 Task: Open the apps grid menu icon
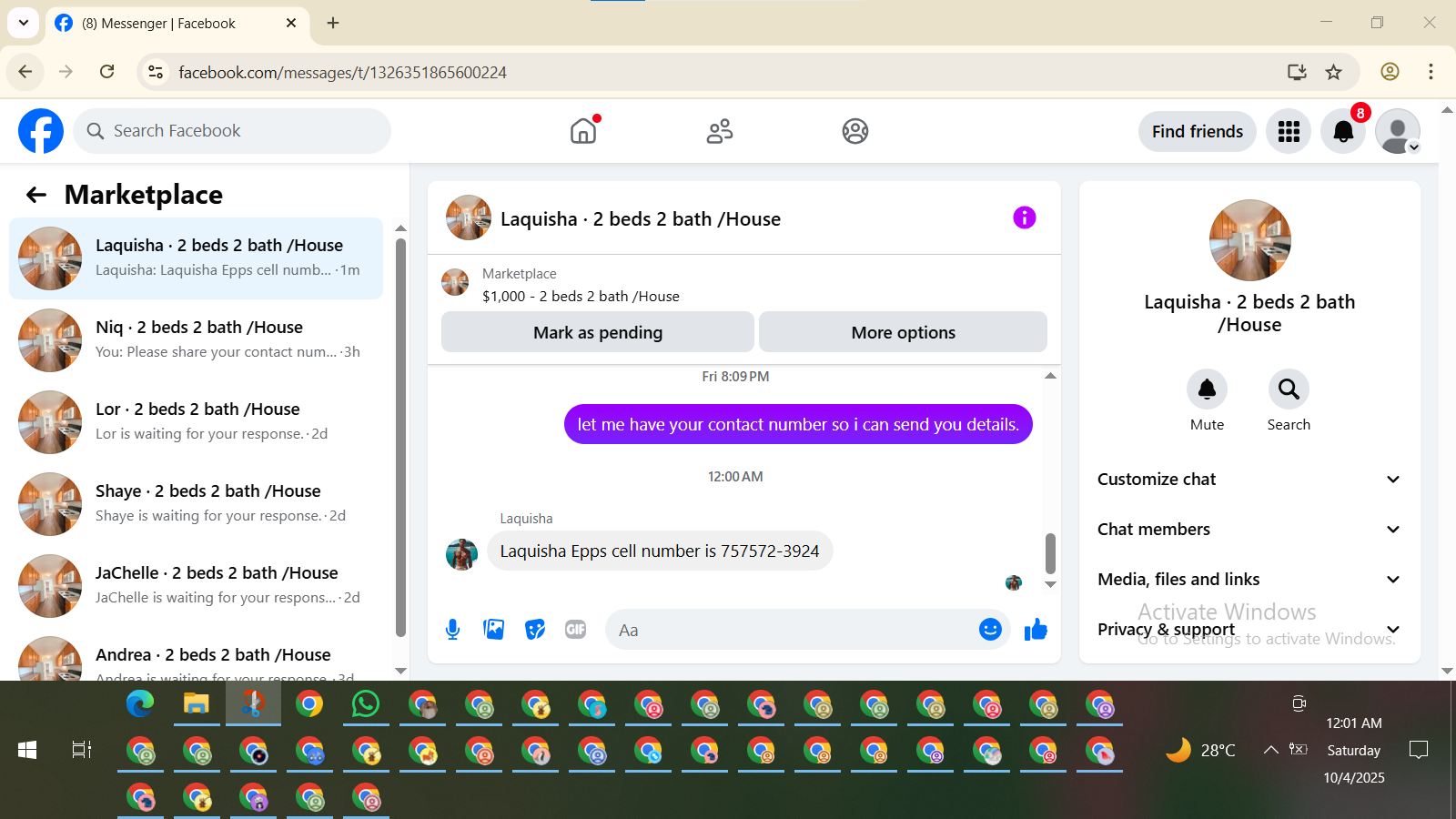tap(1289, 131)
